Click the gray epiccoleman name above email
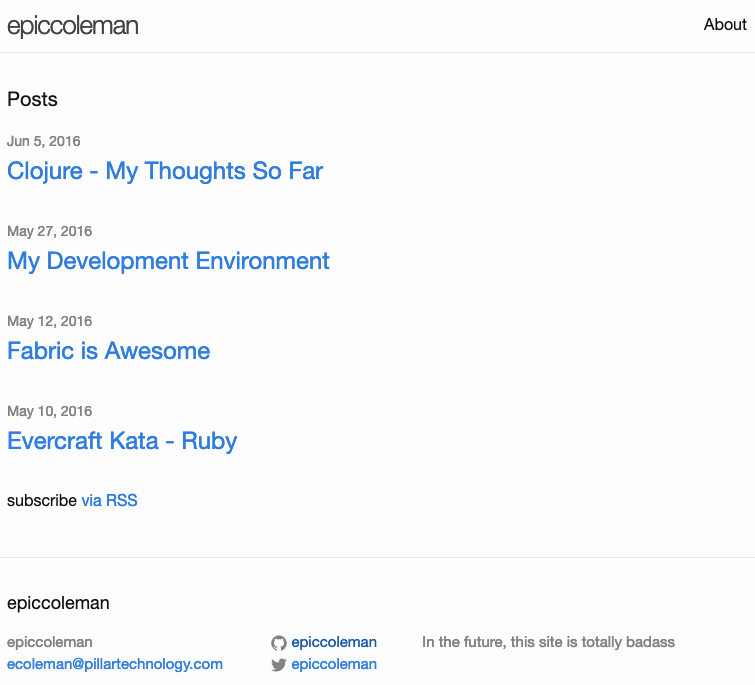Screen dimensions: 755x685 pos(50,642)
